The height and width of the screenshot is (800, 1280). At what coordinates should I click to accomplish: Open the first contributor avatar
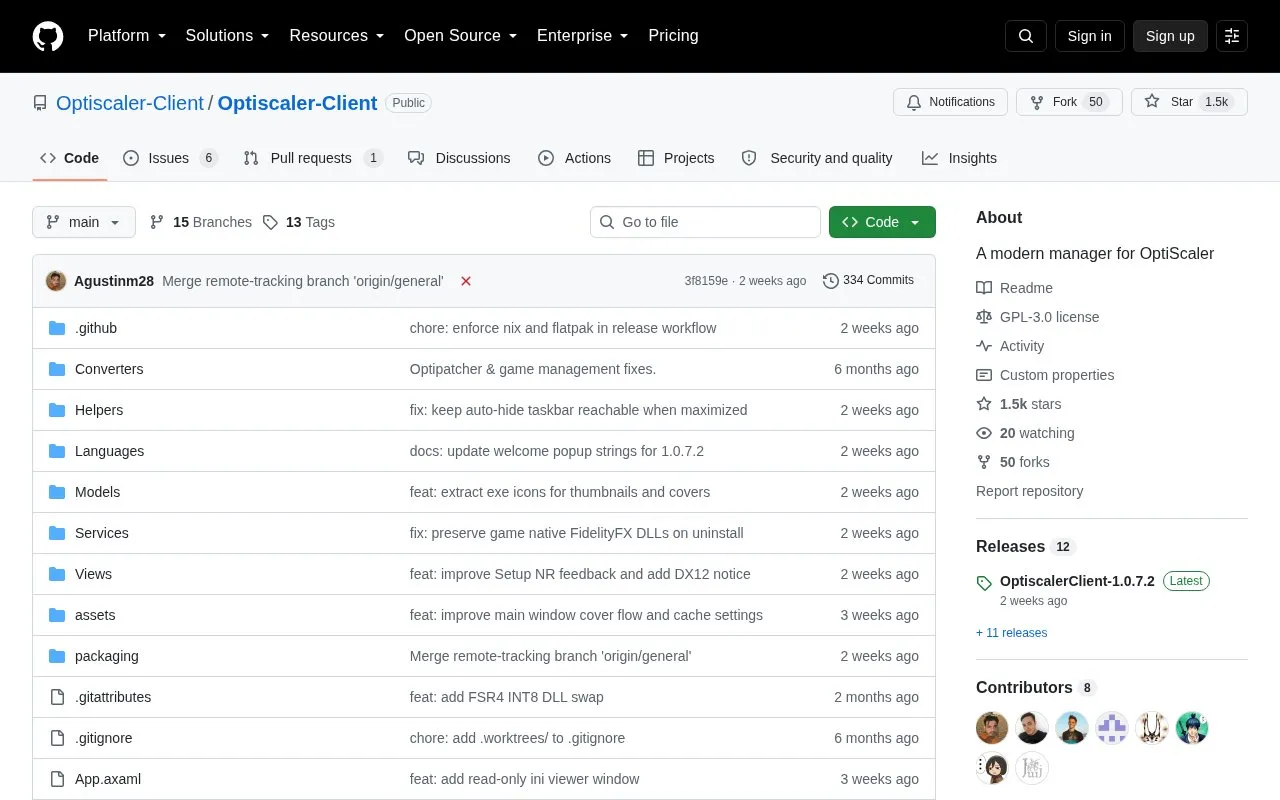coord(992,728)
